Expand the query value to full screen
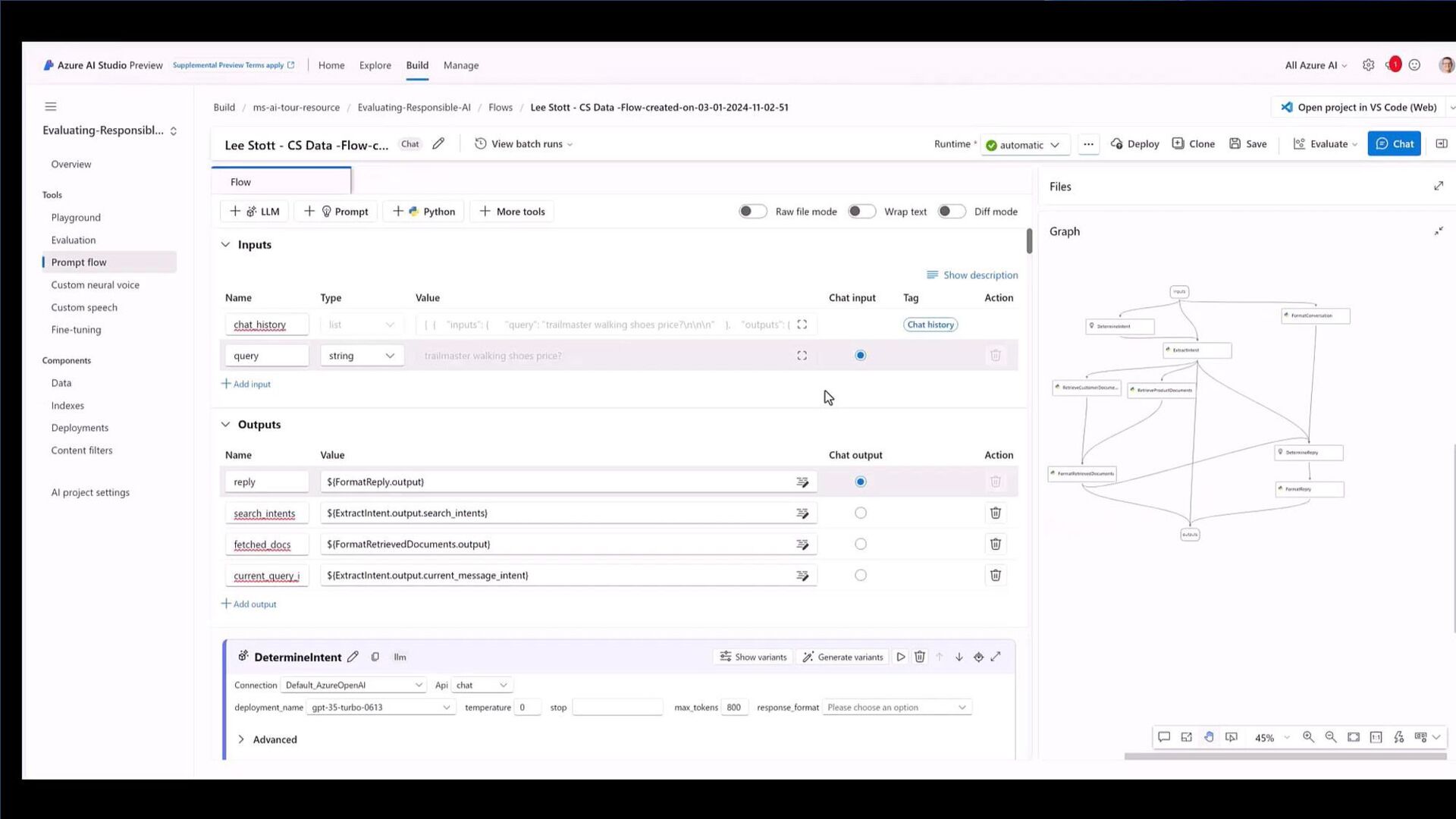Image resolution: width=1456 pixels, height=819 pixels. click(x=802, y=356)
